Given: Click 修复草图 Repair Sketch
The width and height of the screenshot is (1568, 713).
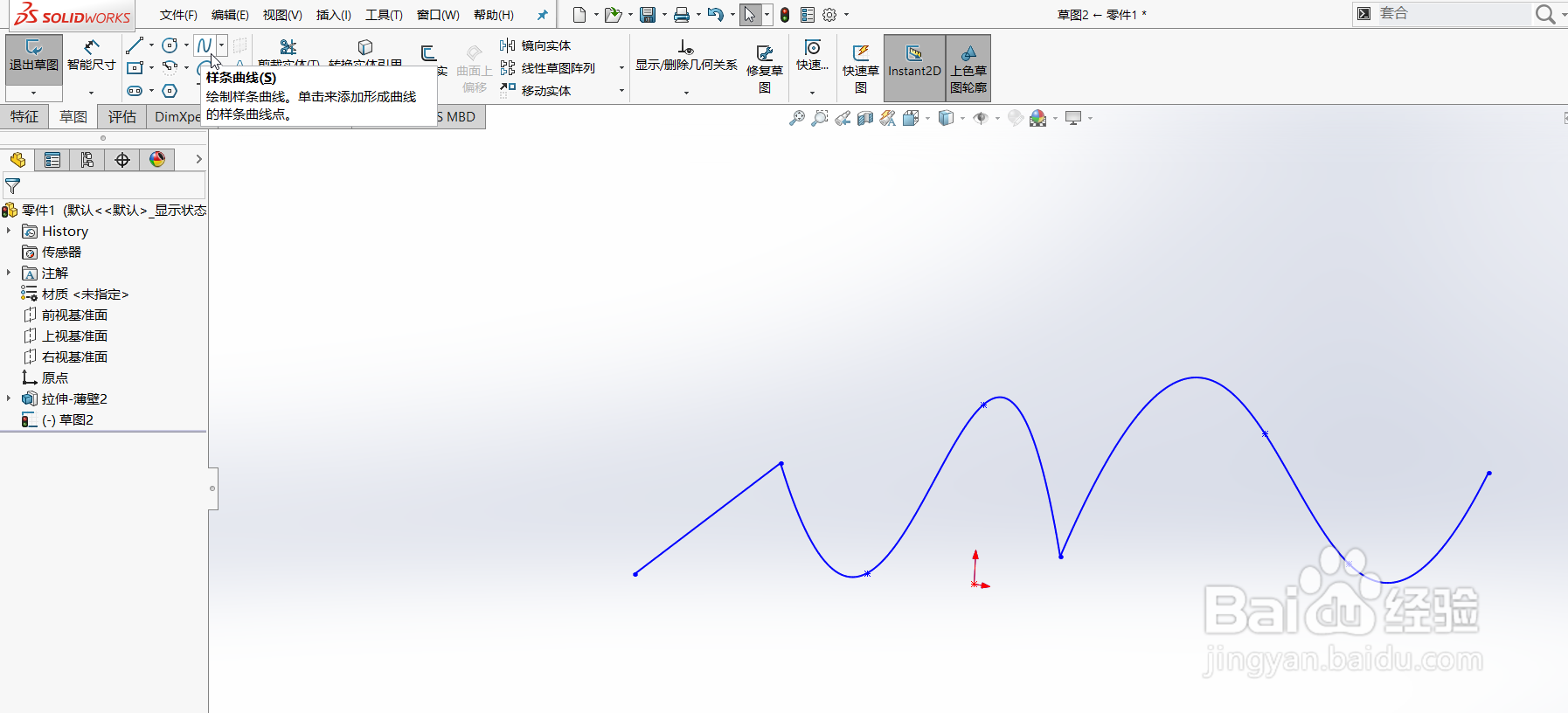Looking at the screenshot, I should [x=765, y=68].
